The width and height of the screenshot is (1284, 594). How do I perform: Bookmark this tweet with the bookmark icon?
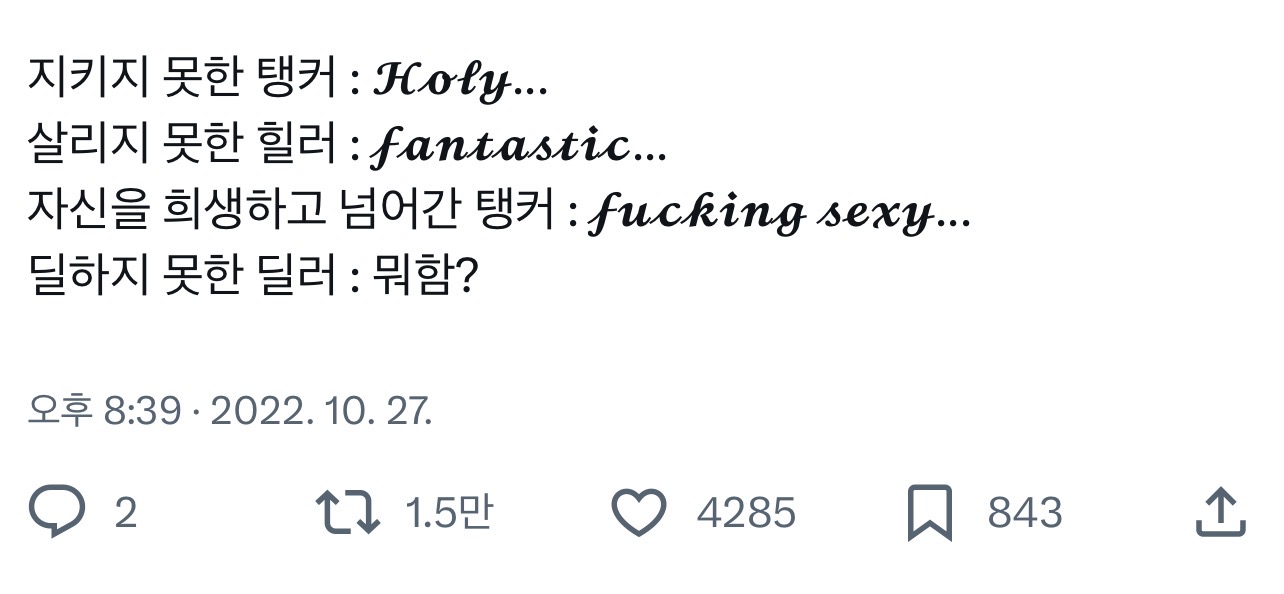coord(929,513)
